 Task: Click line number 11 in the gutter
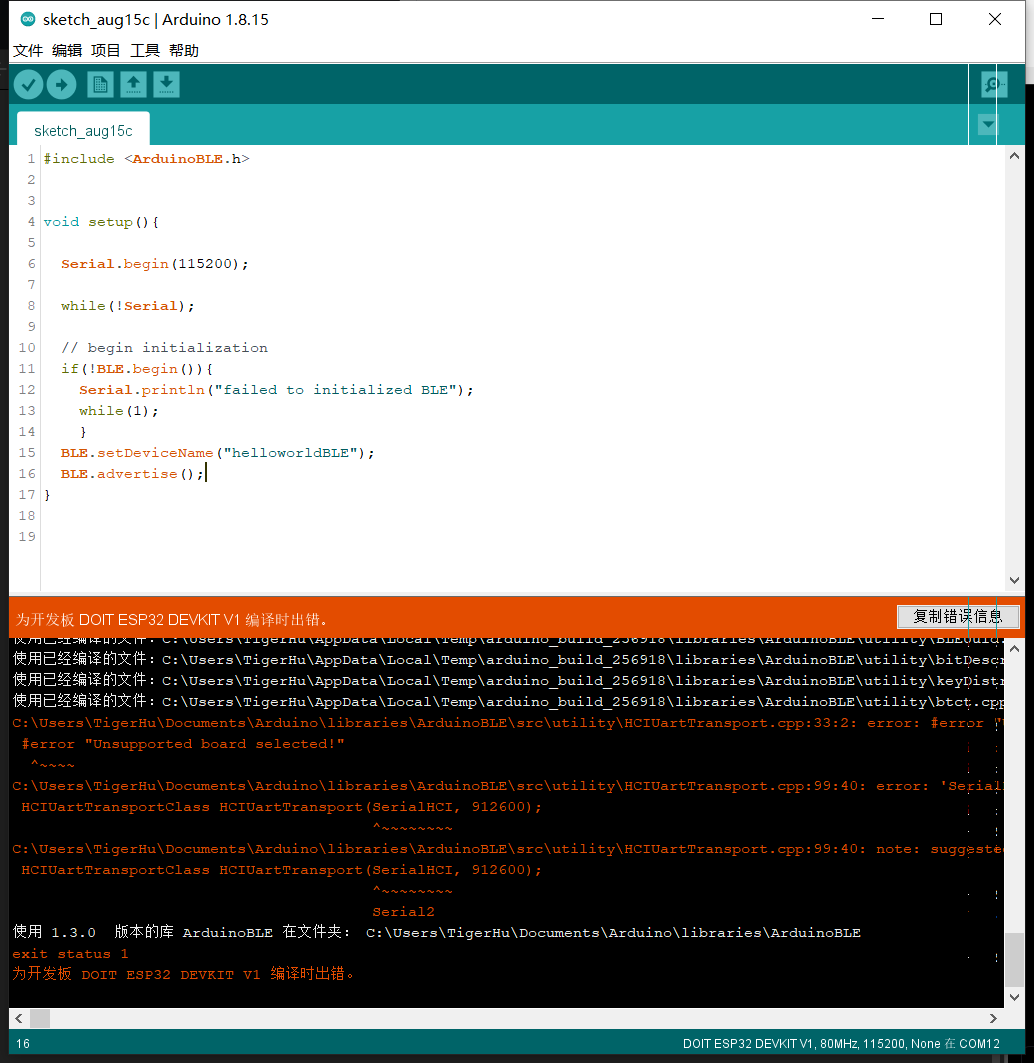click(x=25, y=368)
